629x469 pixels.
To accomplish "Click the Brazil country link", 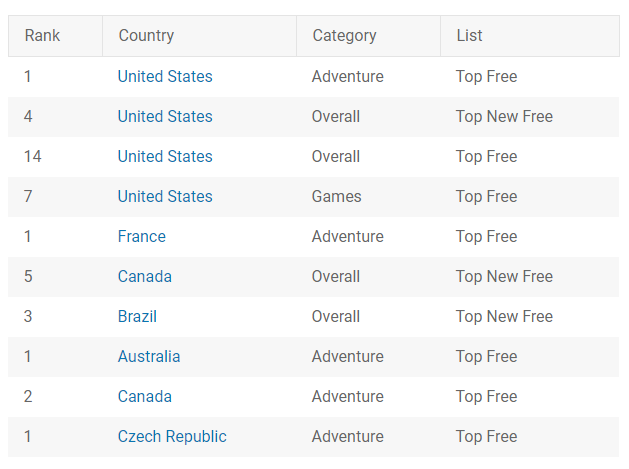I will pos(137,316).
